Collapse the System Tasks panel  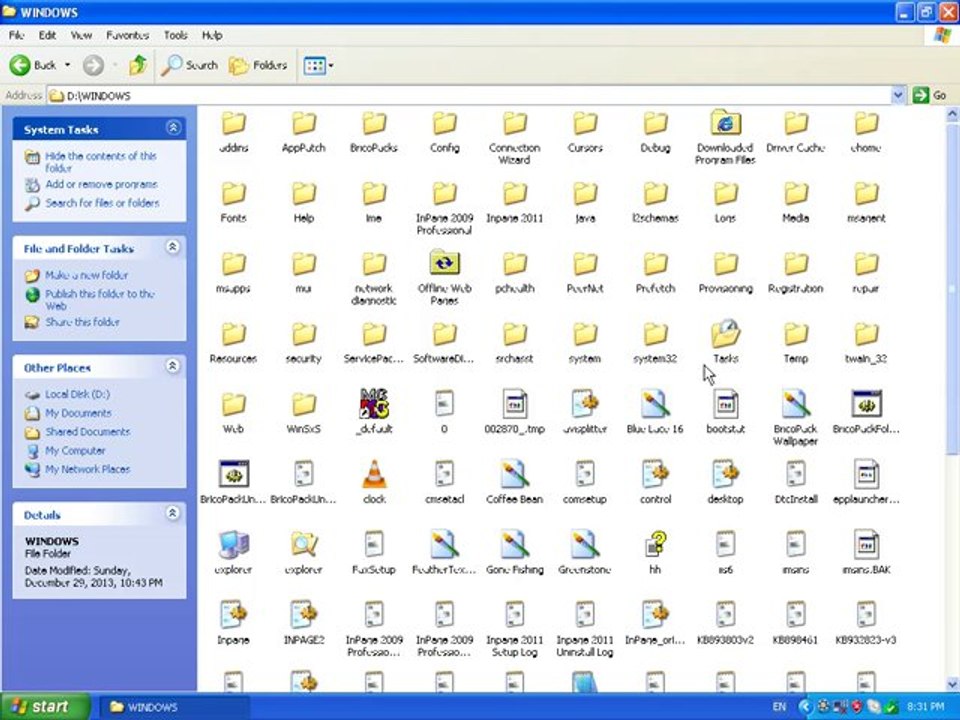pos(173,127)
